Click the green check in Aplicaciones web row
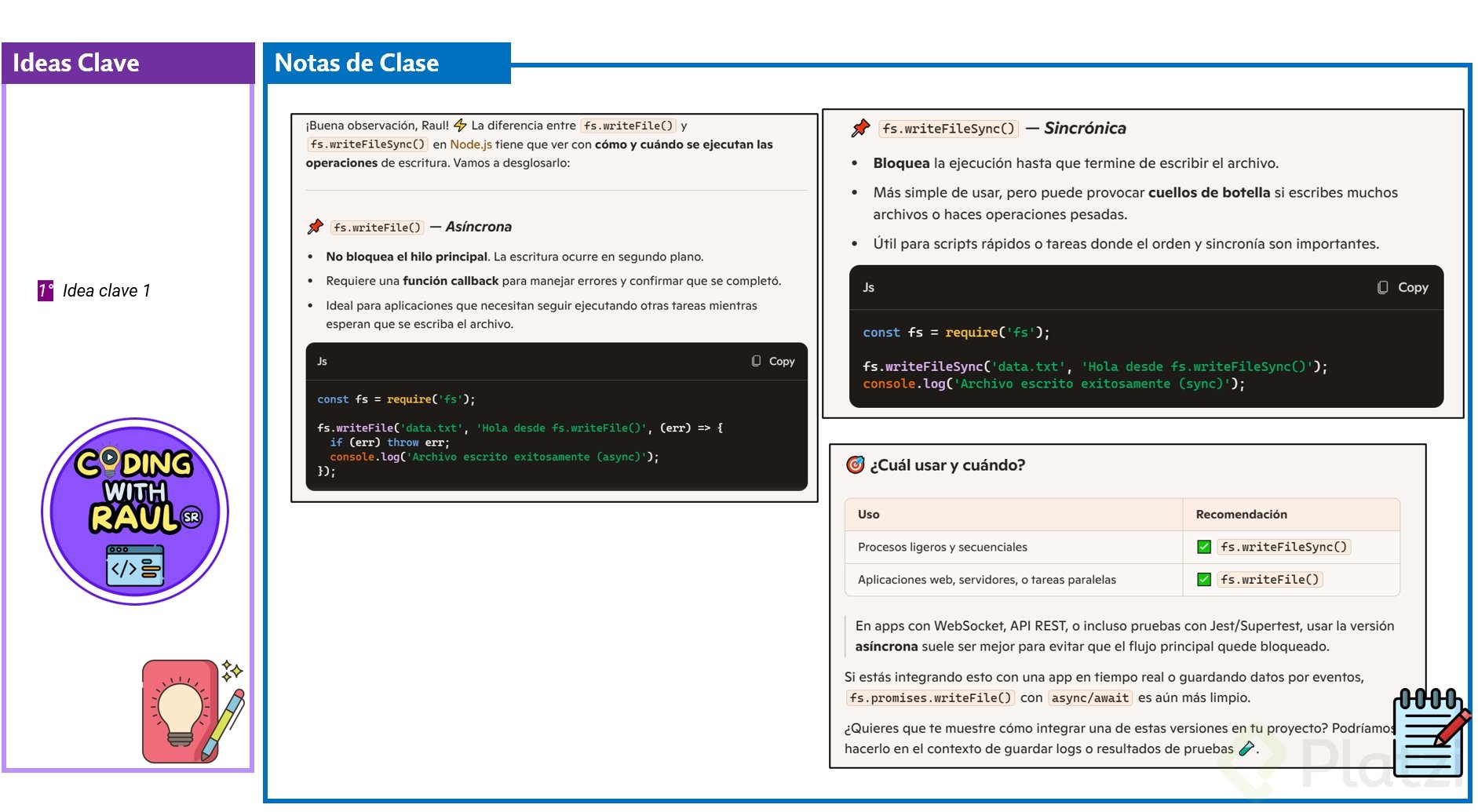Viewport: 1478px width, 812px height. (1204, 580)
